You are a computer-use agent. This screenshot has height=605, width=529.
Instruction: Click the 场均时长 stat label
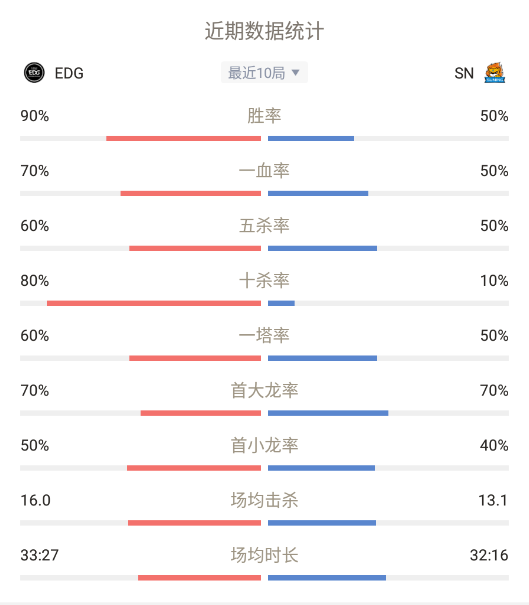[264, 555]
